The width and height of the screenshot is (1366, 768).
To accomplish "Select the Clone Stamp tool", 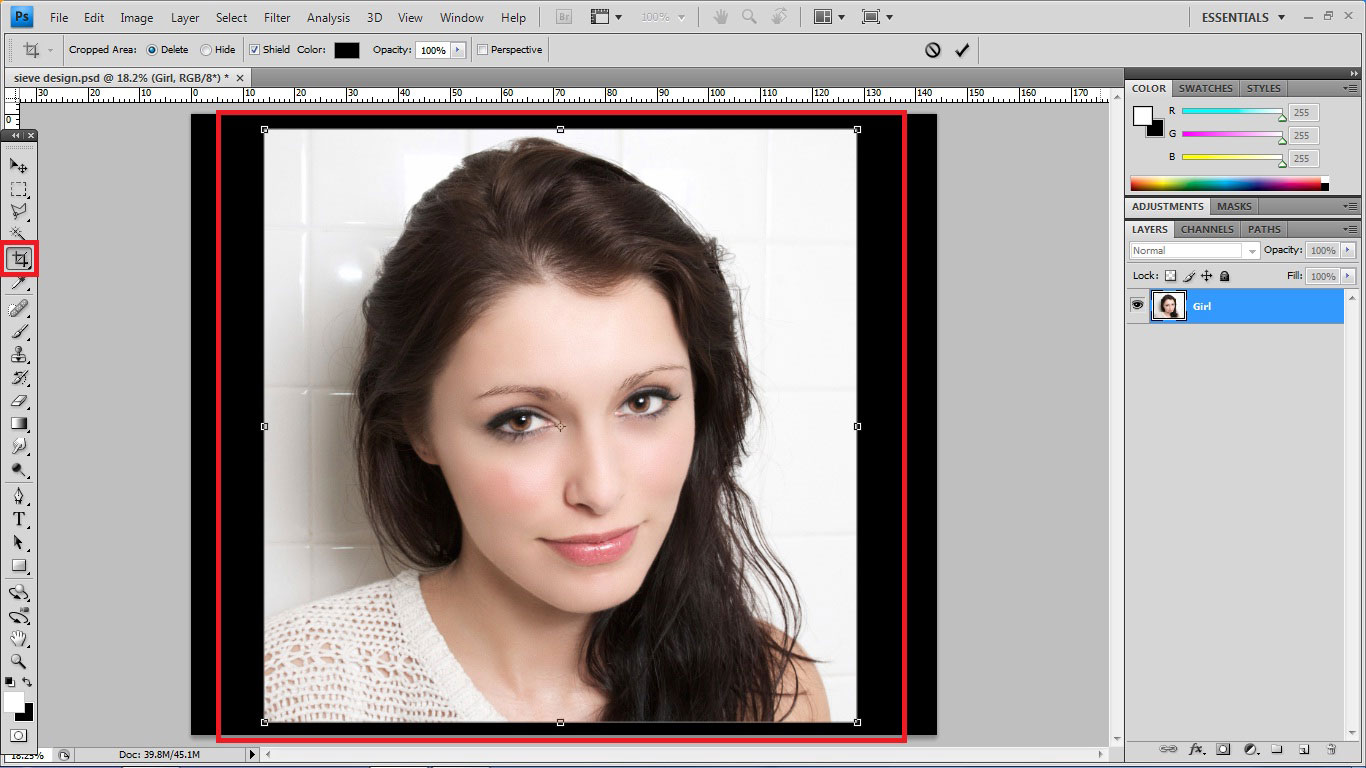I will (19, 354).
